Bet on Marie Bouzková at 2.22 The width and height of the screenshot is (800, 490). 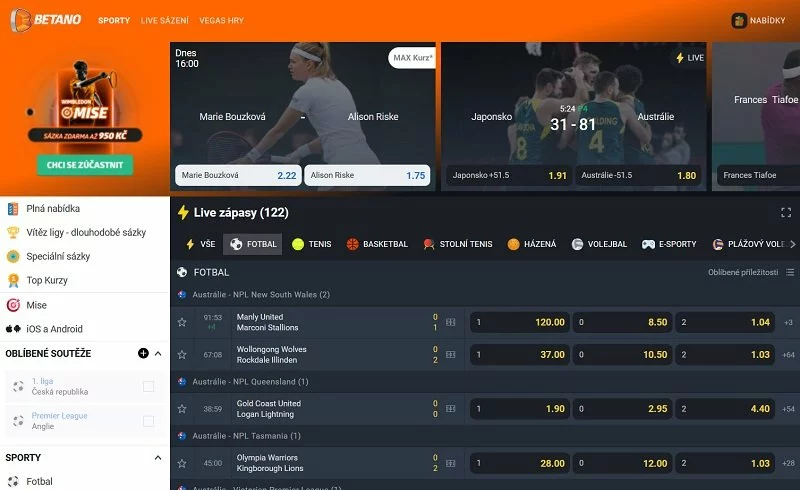(x=238, y=175)
